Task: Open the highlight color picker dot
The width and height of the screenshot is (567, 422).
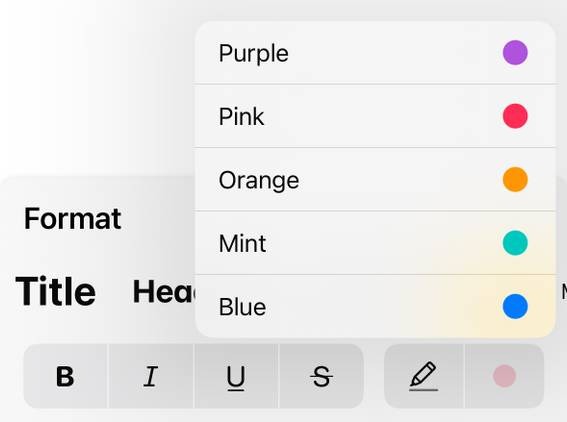Action: pos(504,376)
